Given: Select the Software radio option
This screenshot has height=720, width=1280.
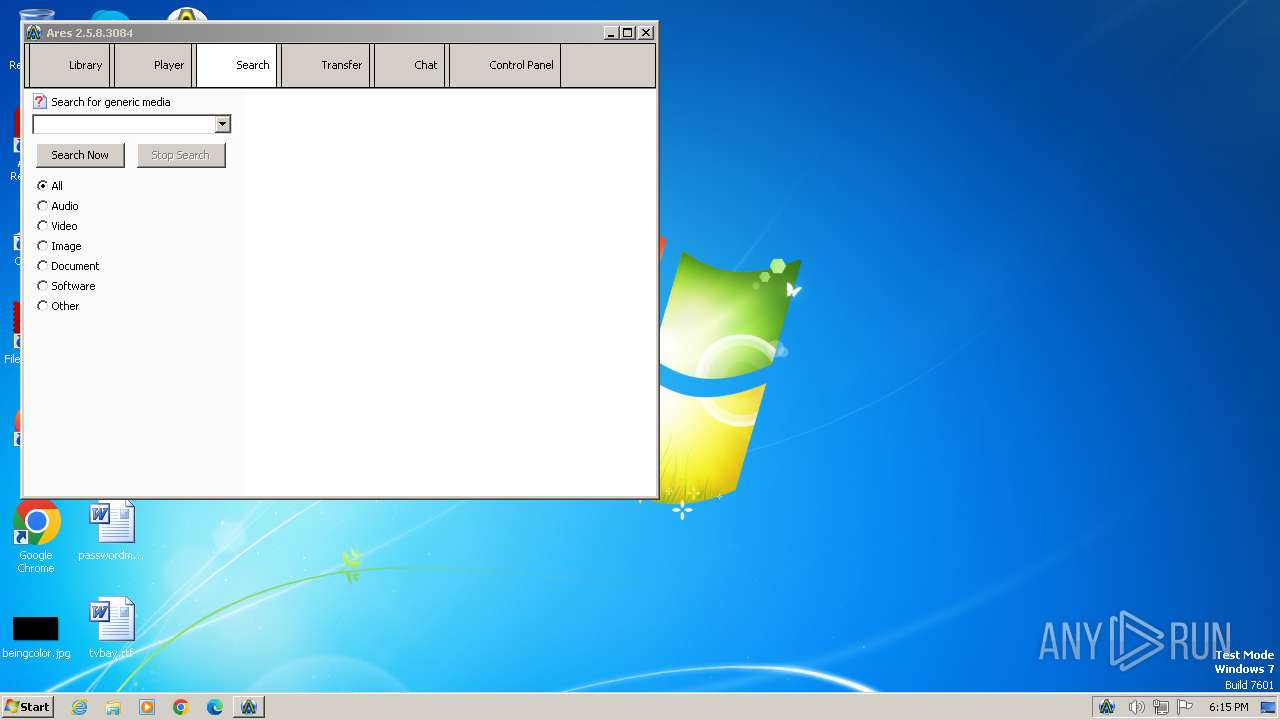Looking at the screenshot, I should [66, 286].
